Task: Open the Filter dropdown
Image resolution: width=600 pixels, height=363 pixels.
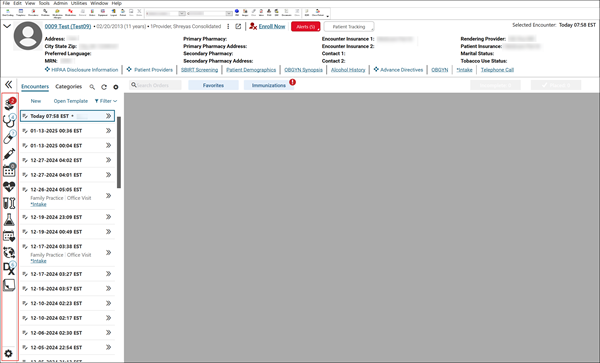Action: coord(106,101)
